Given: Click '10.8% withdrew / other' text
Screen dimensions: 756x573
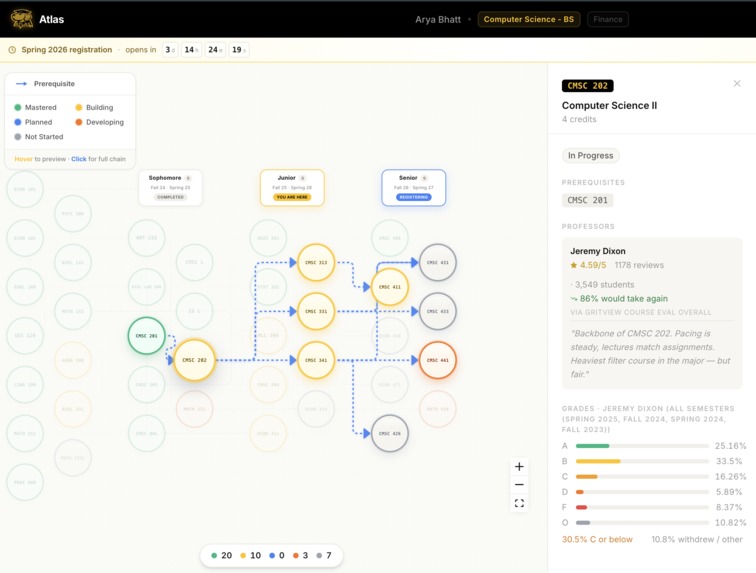Looking at the screenshot, I should pos(697,539).
